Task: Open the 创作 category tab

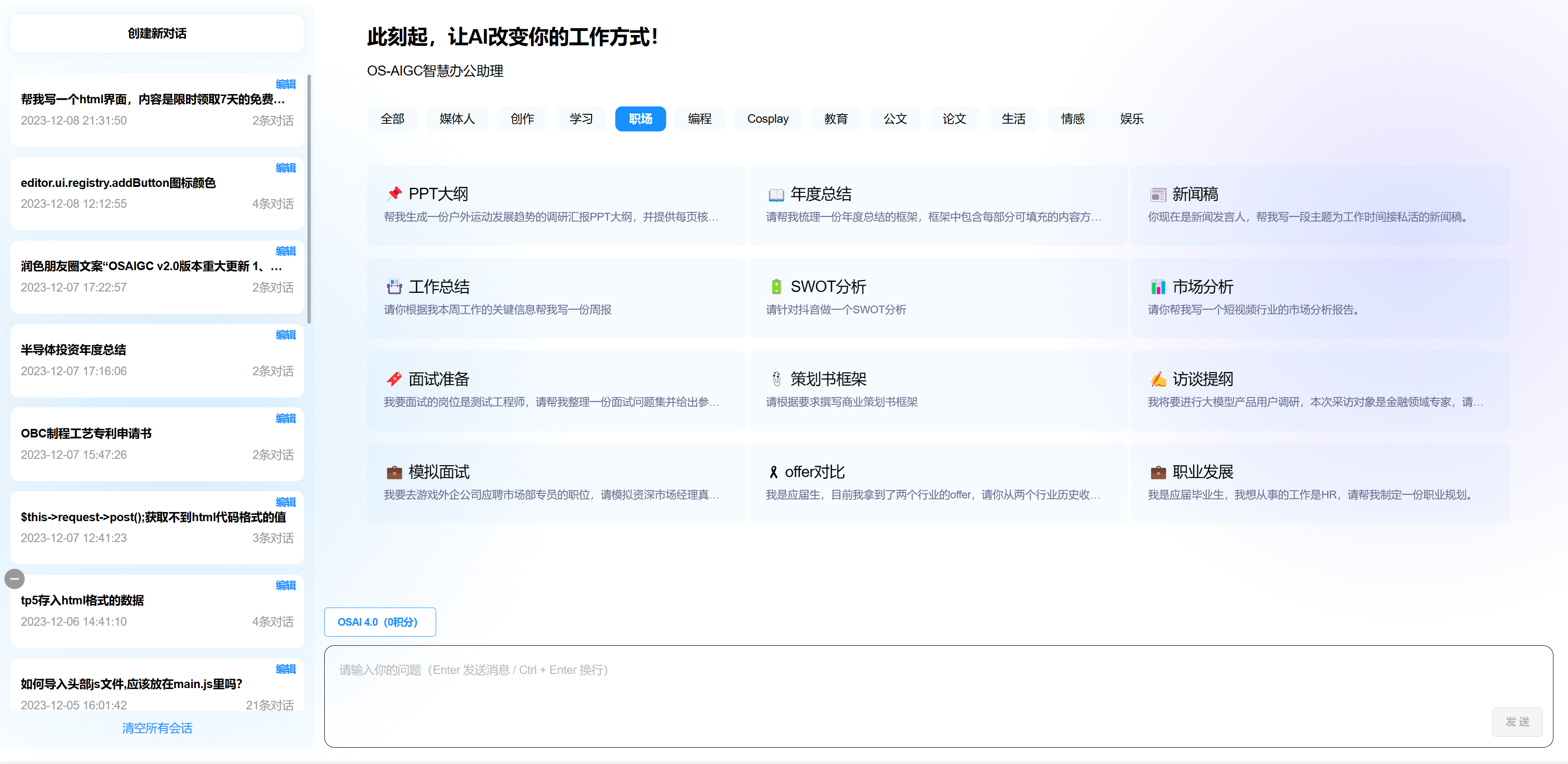Action: pyautogui.click(x=522, y=119)
